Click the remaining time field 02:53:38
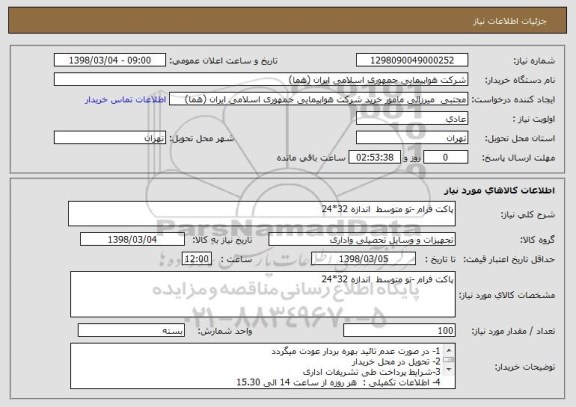The height and width of the screenshot is (407, 576). [x=374, y=157]
